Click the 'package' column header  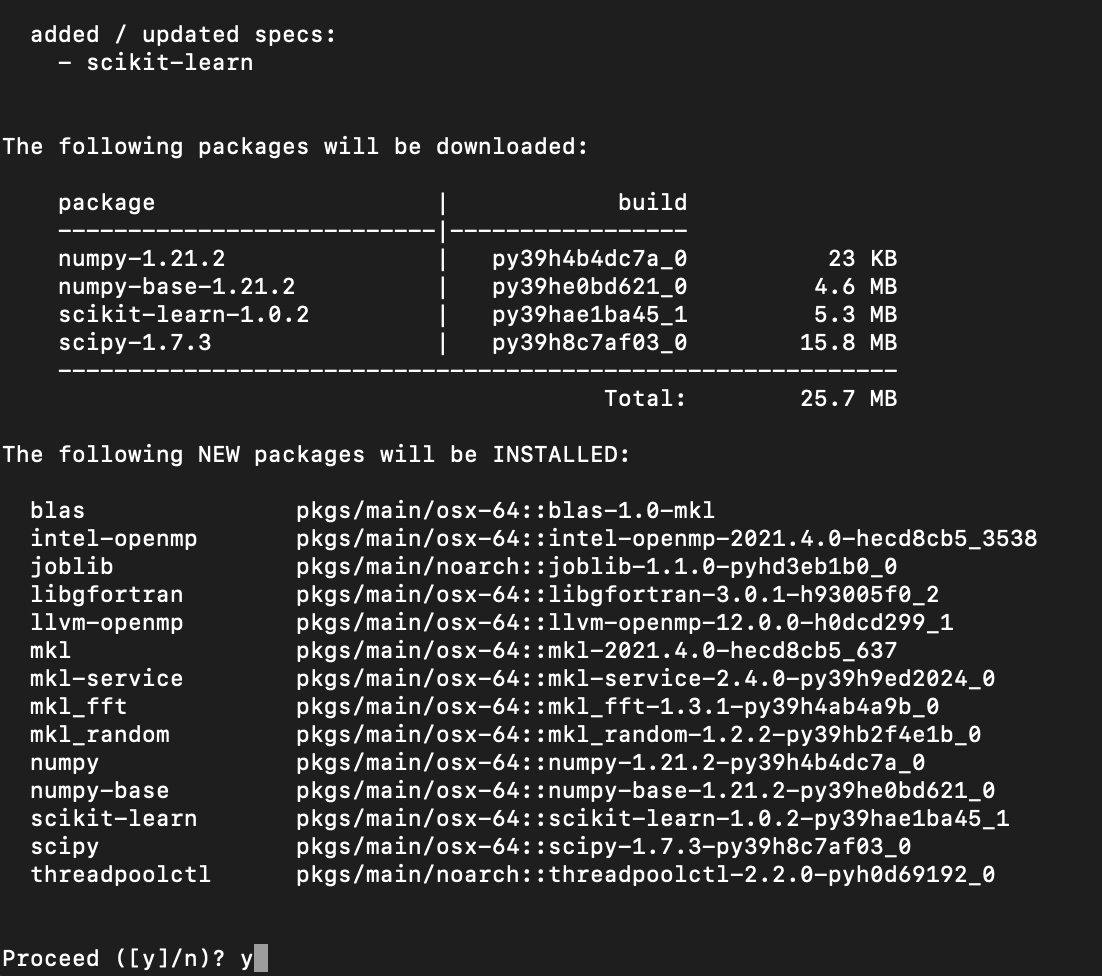tap(107, 203)
